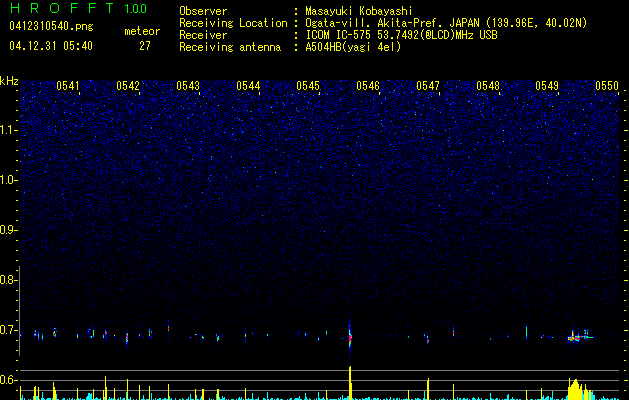Click the long echo cluster after 0549
The image size is (629, 400).
[580, 336]
